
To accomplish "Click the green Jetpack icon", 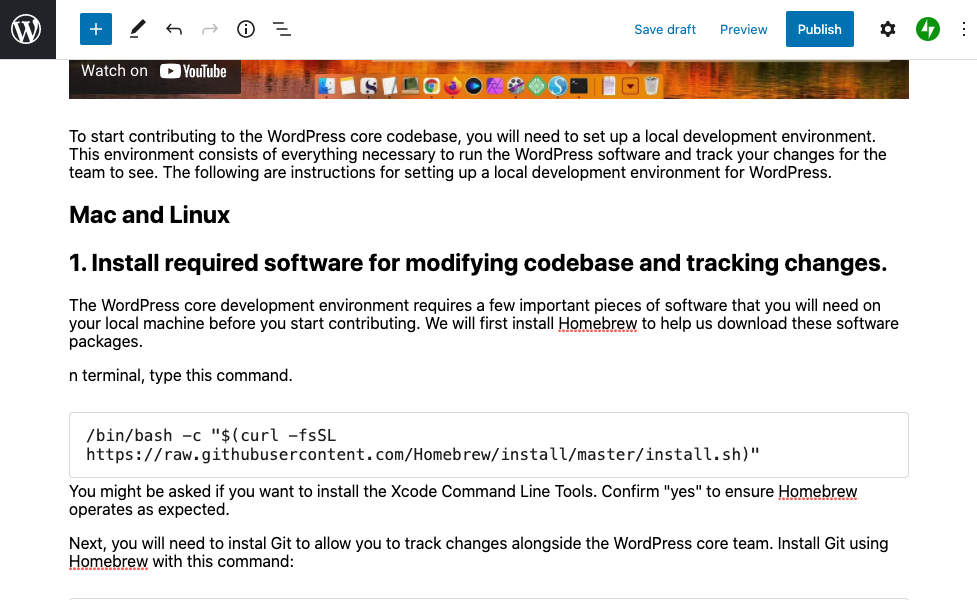I will (928, 29).
